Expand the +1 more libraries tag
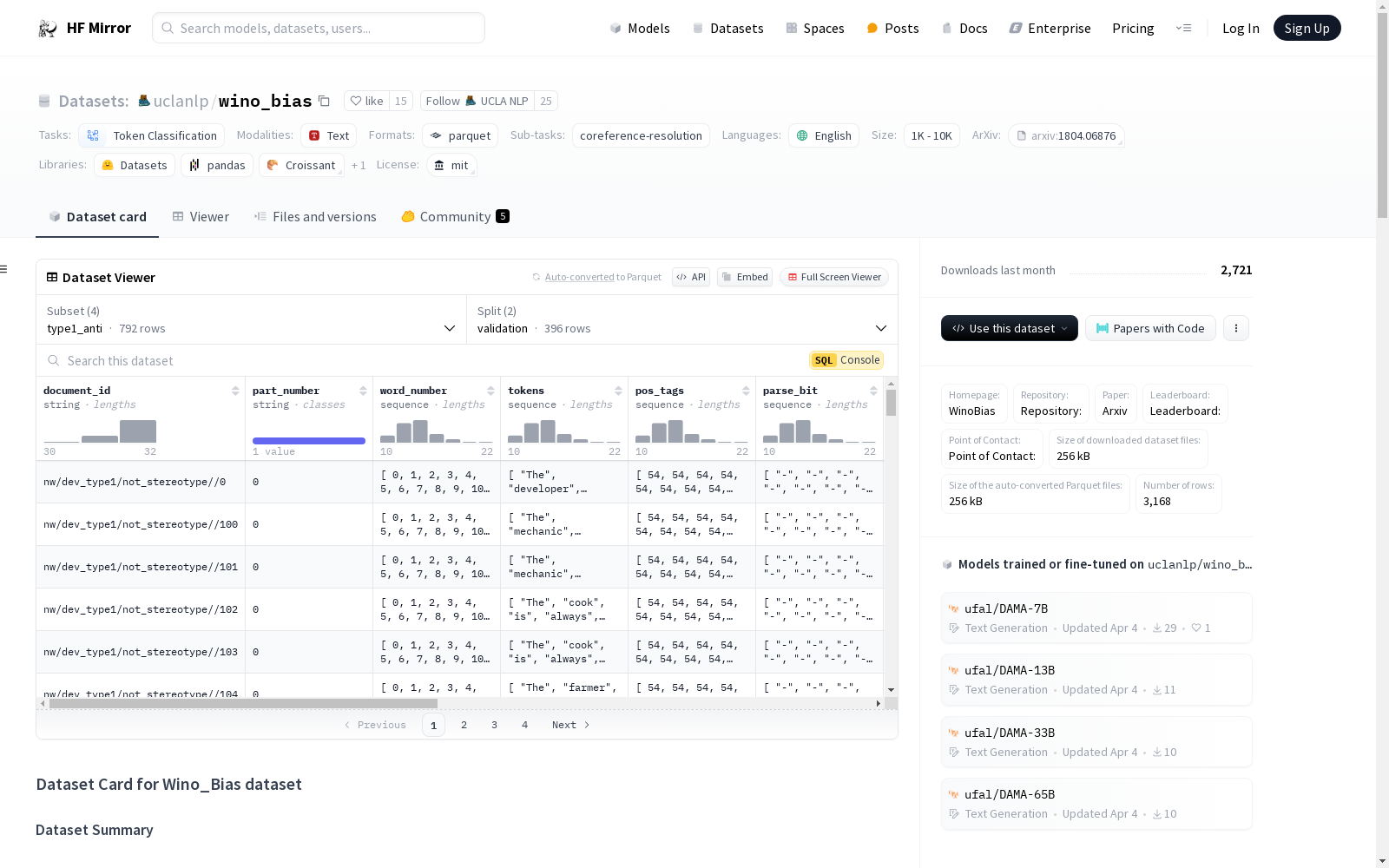This screenshot has width=1389, height=868. tap(359, 165)
